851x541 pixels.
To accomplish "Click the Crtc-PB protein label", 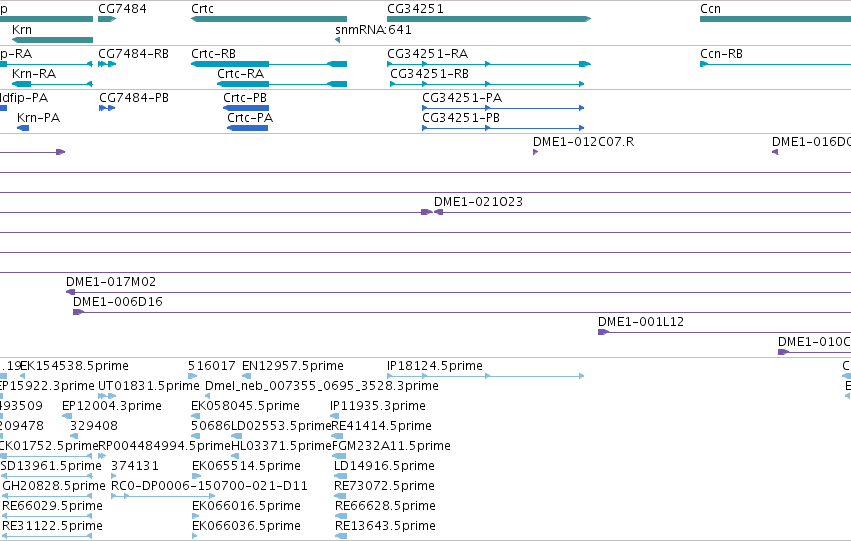I will (x=245, y=98).
